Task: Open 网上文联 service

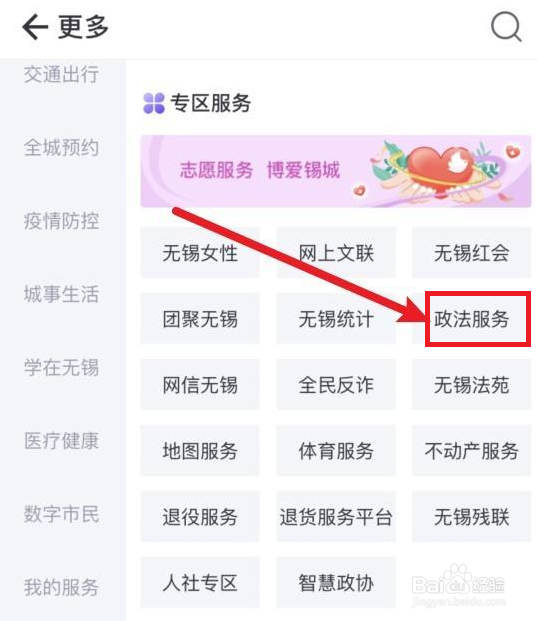Action: pyautogui.click(x=336, y=253)
